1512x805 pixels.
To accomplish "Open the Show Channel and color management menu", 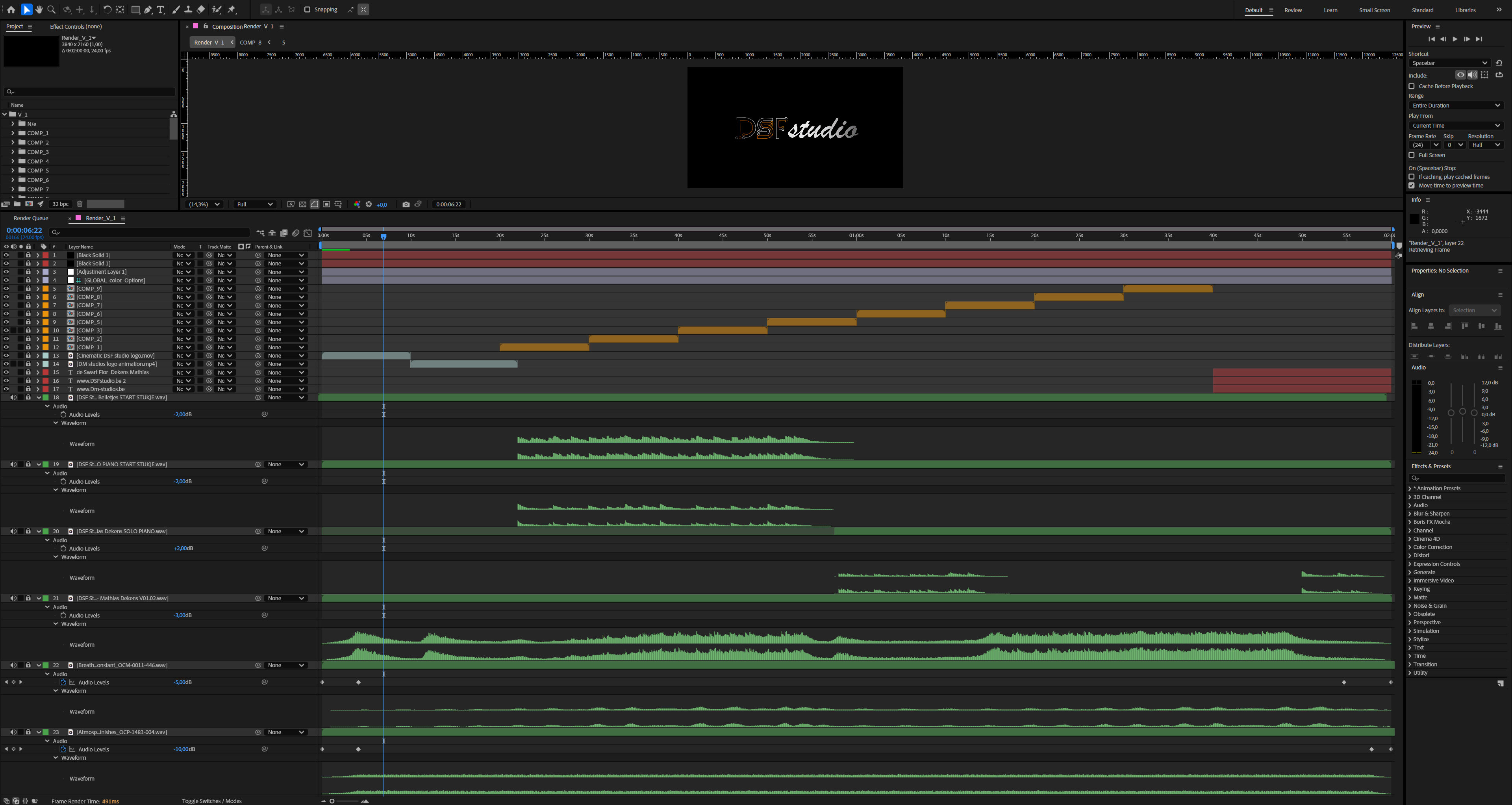I will click(357, 204).
